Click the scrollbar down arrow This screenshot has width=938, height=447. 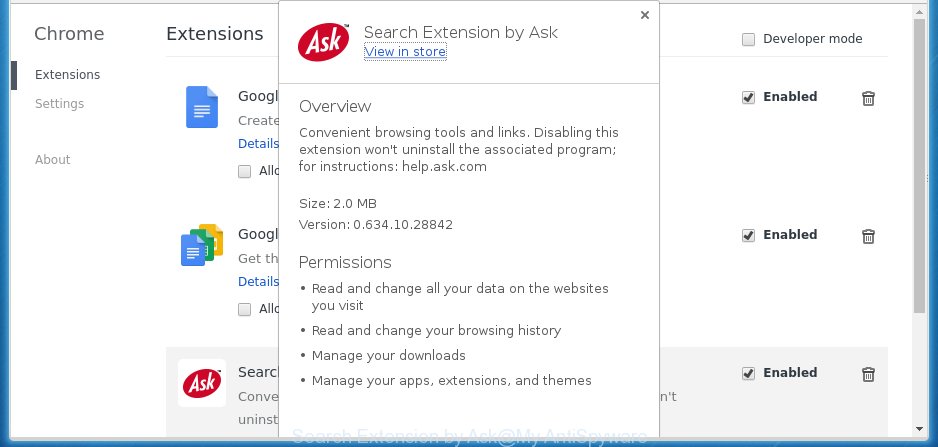click(919, 429)
